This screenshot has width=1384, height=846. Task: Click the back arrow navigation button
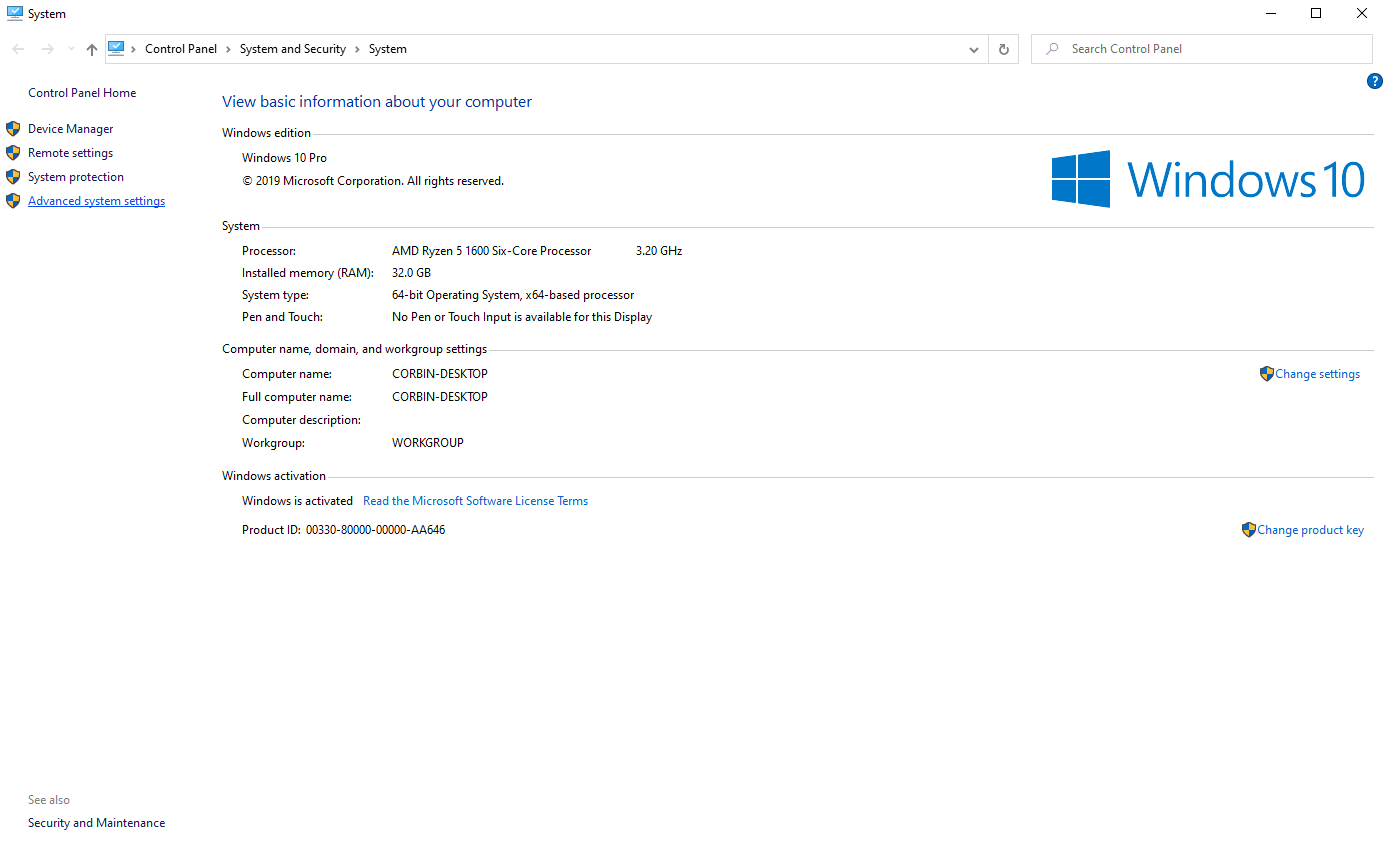tap(18, 49)
